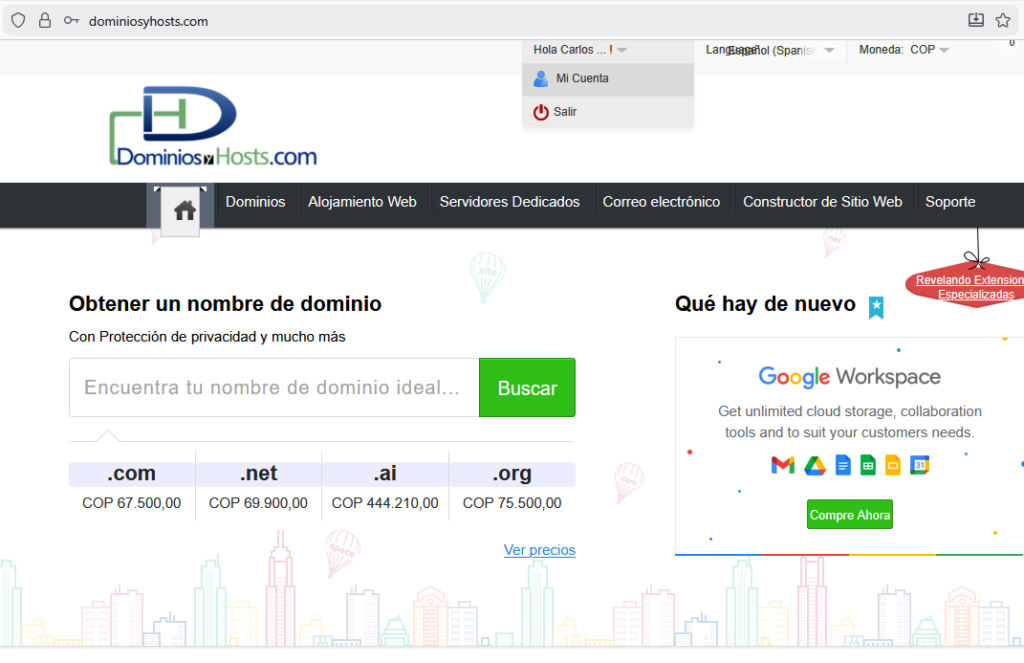Click the domain name search input field
1024x663 pixels.
(273, 388)
